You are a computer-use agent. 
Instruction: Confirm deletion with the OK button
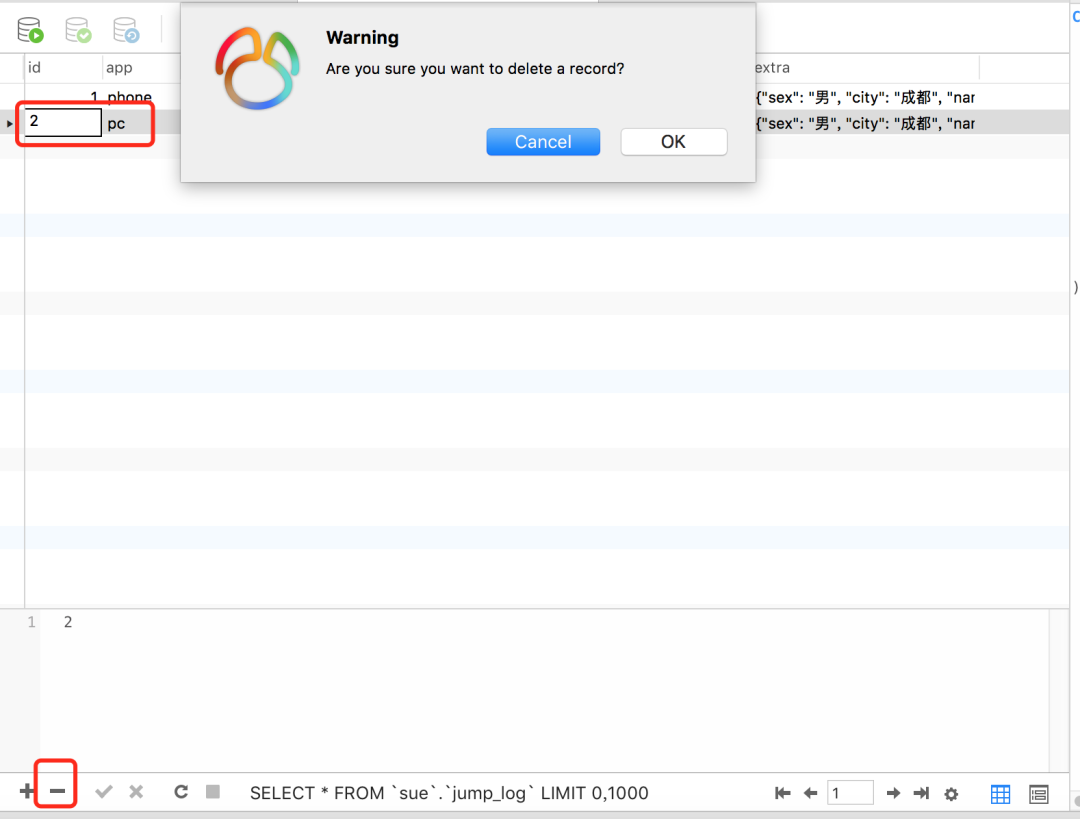673,142
